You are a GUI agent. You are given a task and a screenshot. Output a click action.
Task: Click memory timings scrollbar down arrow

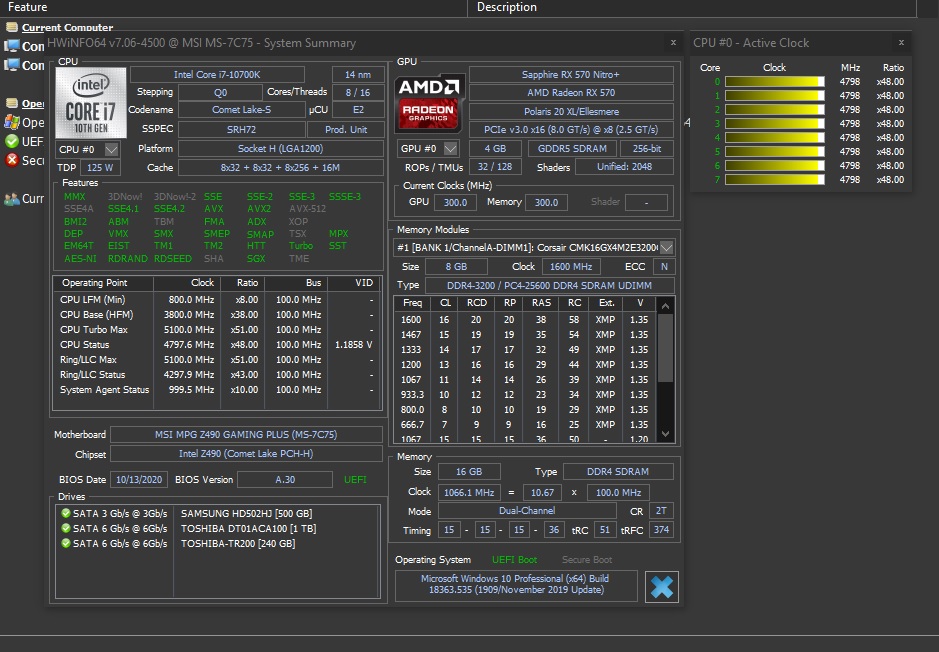coord(665,433)
